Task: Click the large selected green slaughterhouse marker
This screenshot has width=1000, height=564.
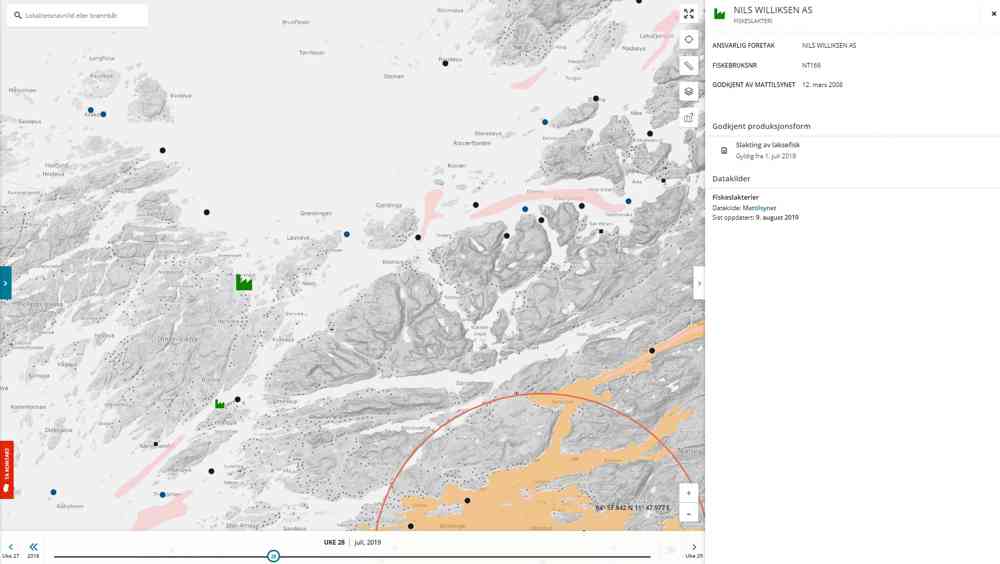Action: coord(244,283)
